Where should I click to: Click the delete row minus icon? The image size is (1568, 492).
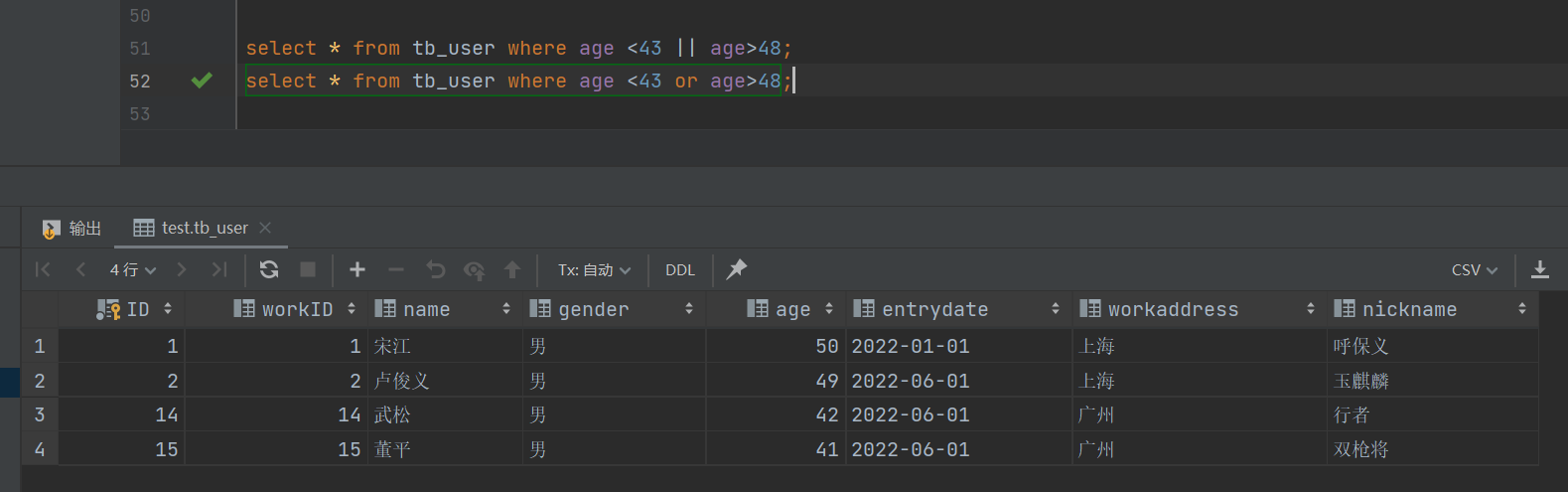tap(396, 269)
